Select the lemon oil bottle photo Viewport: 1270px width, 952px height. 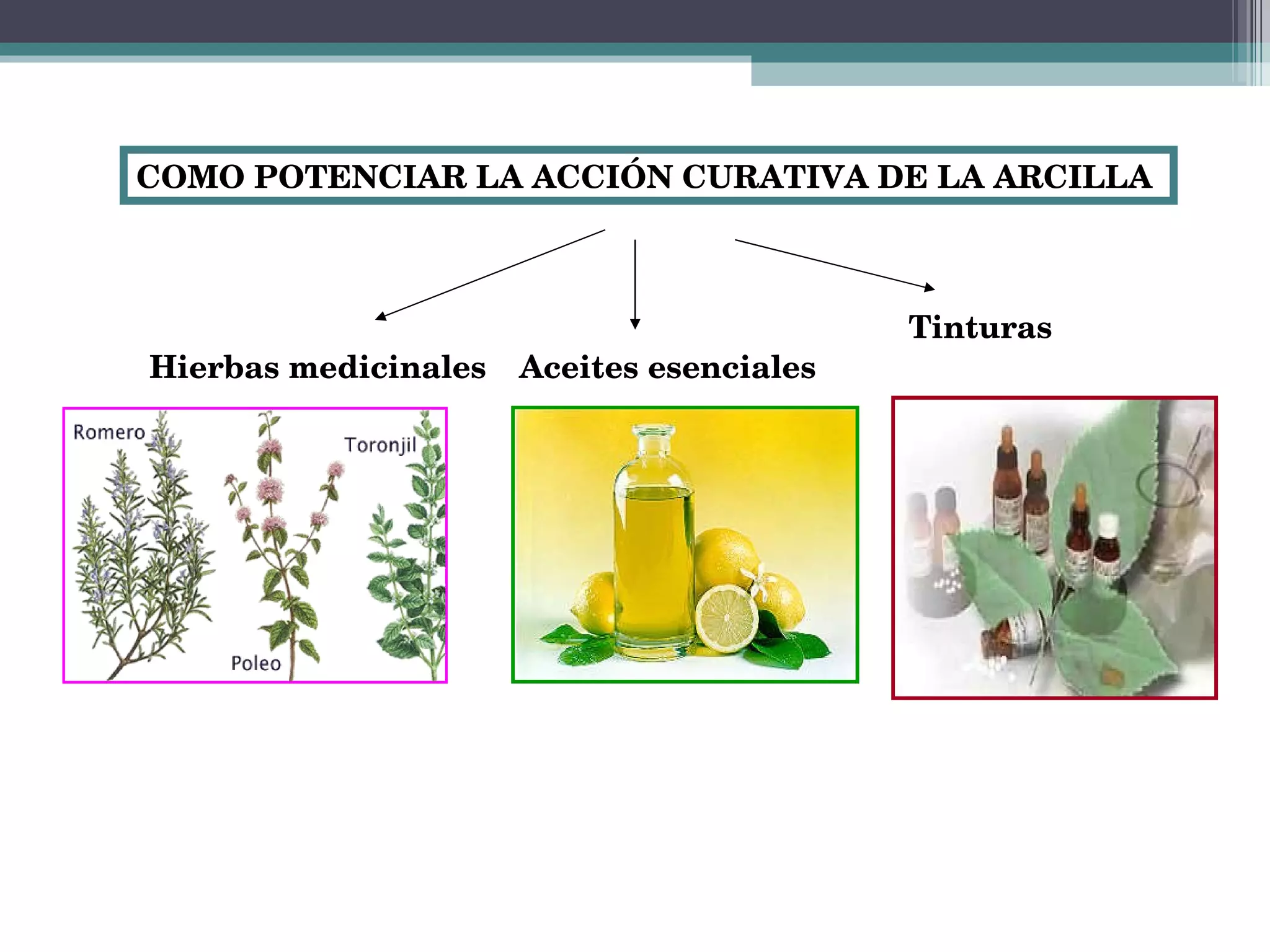point(685,545)
